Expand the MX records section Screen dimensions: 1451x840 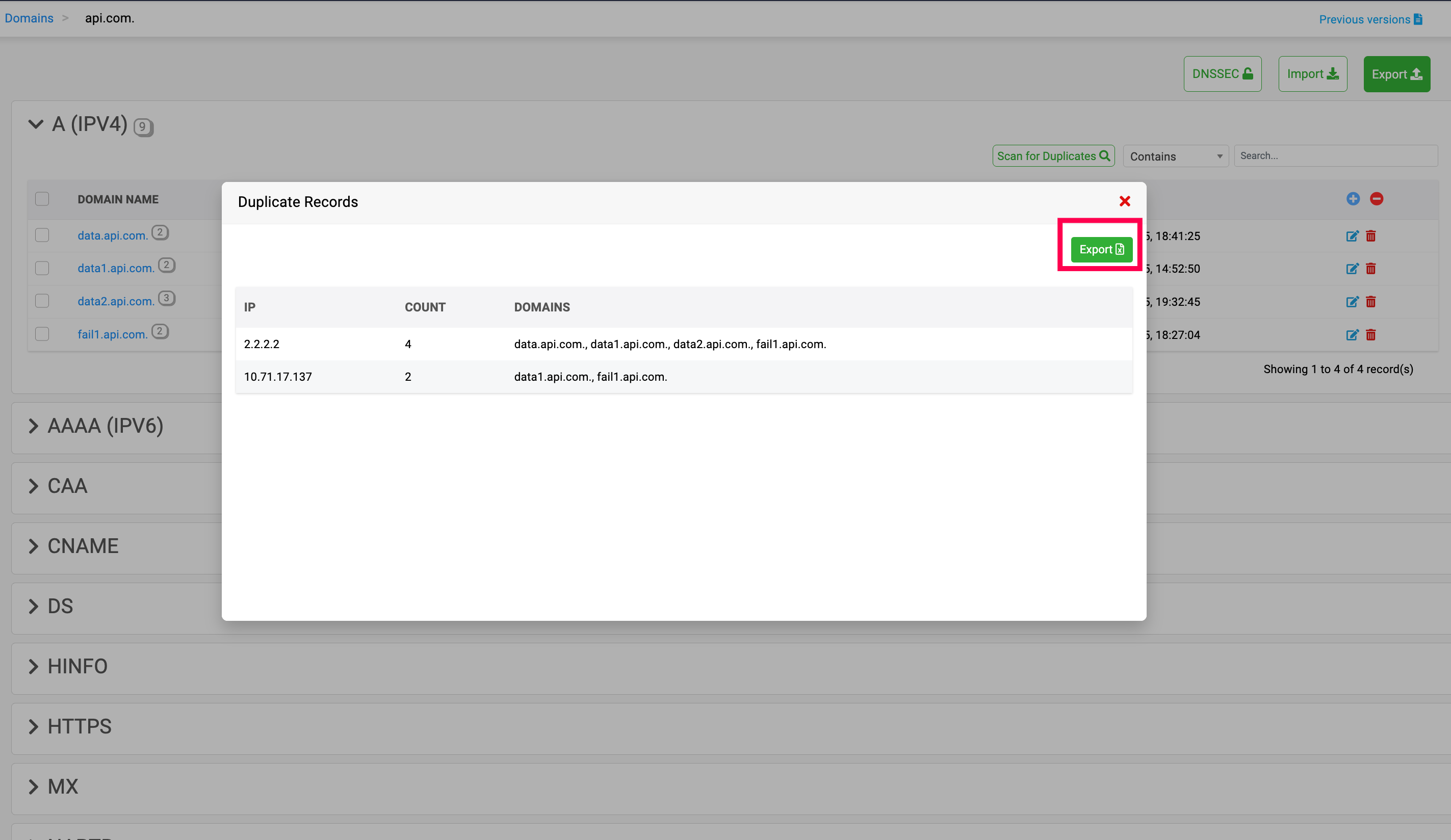(34, 786)
